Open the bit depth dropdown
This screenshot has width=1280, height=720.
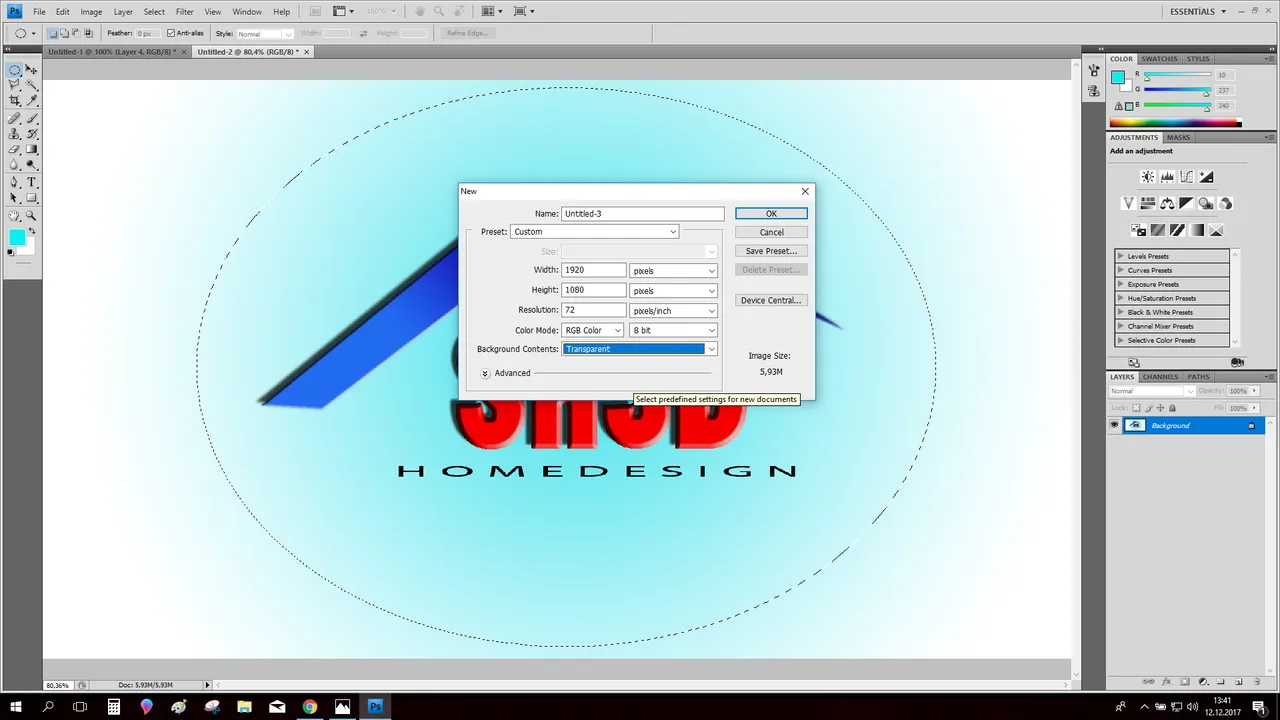tap(674, 330)
